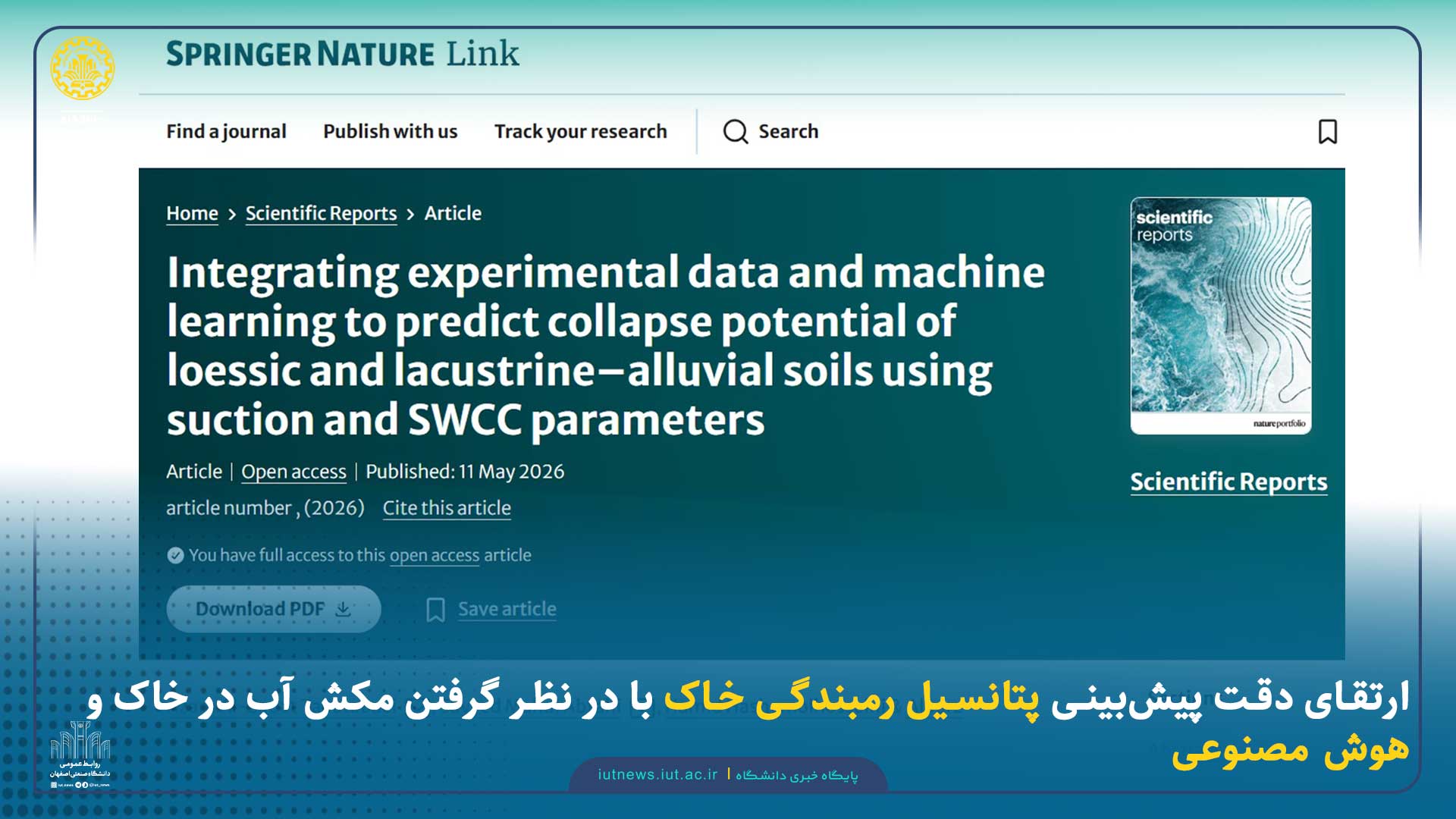Open saved items bookmark icon in header
1456x819 pixels.
coord(1328,132)
